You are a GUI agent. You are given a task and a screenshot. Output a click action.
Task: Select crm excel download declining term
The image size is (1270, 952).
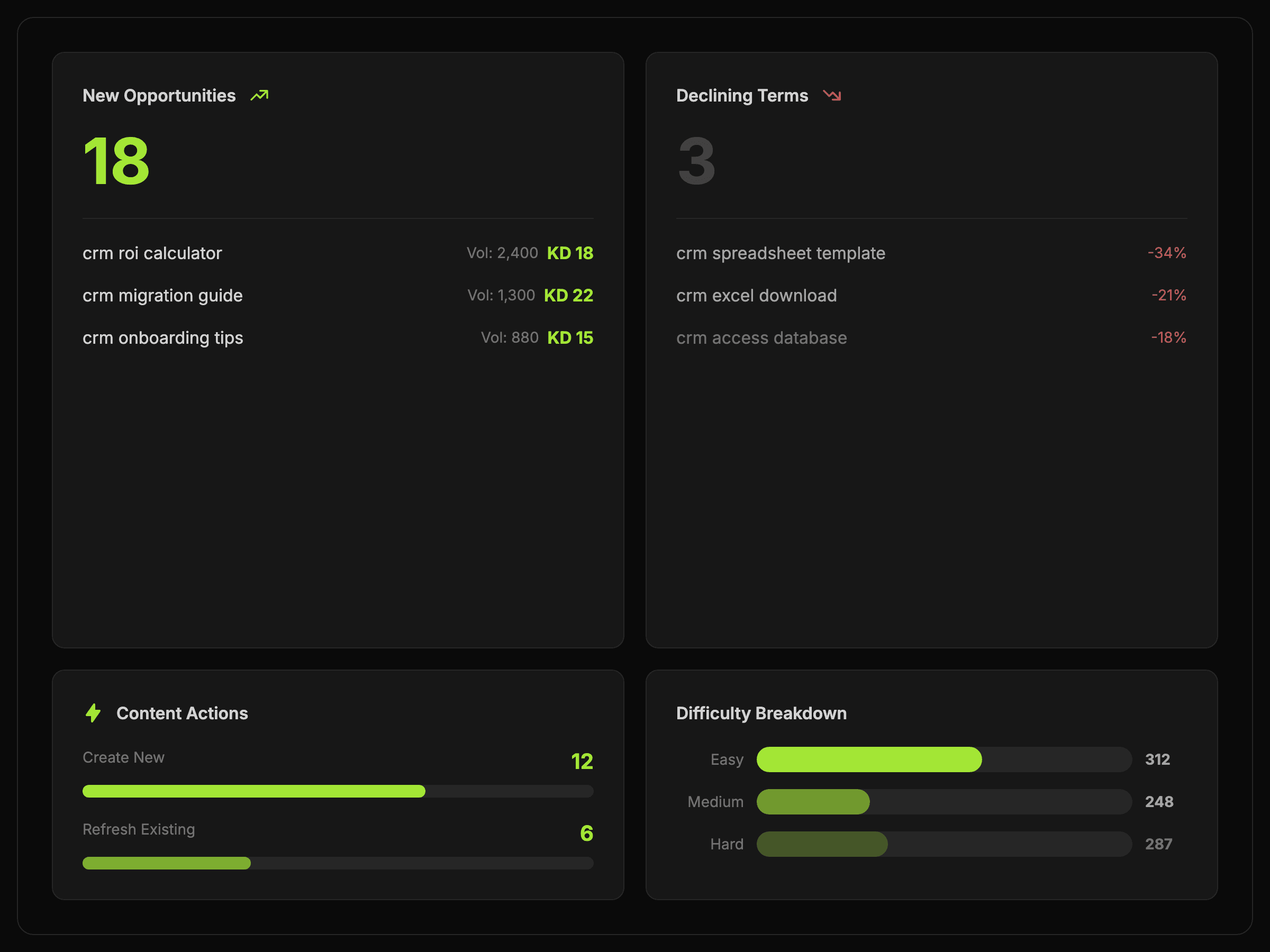[x=756, y=296]
